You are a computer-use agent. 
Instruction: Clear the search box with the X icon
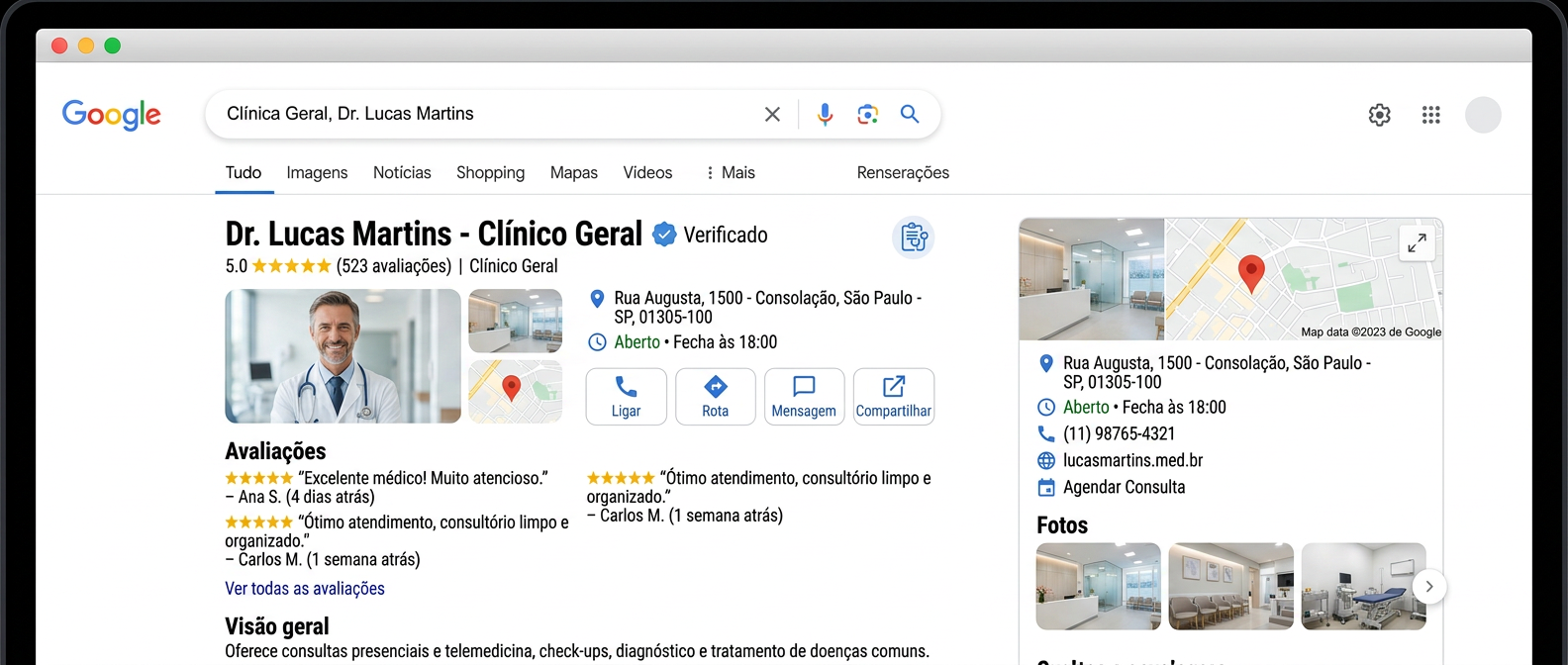[772, 115]
